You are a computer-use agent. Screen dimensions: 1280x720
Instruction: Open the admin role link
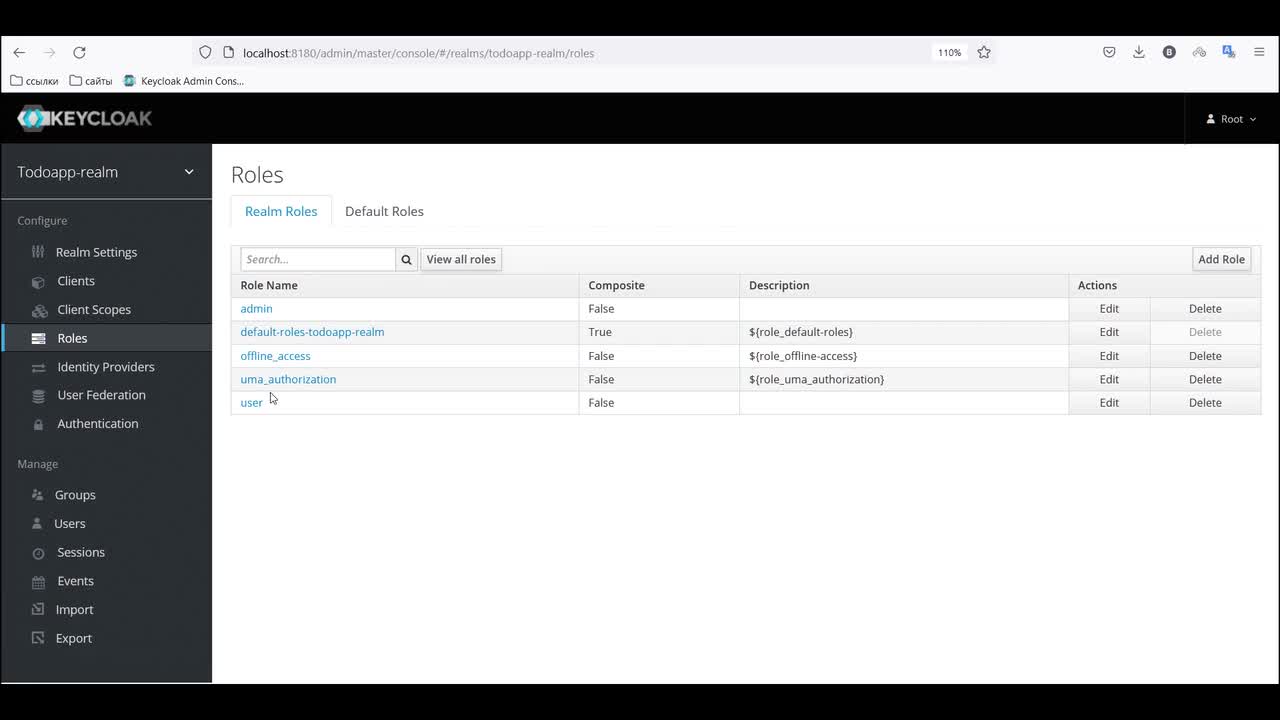256,309
